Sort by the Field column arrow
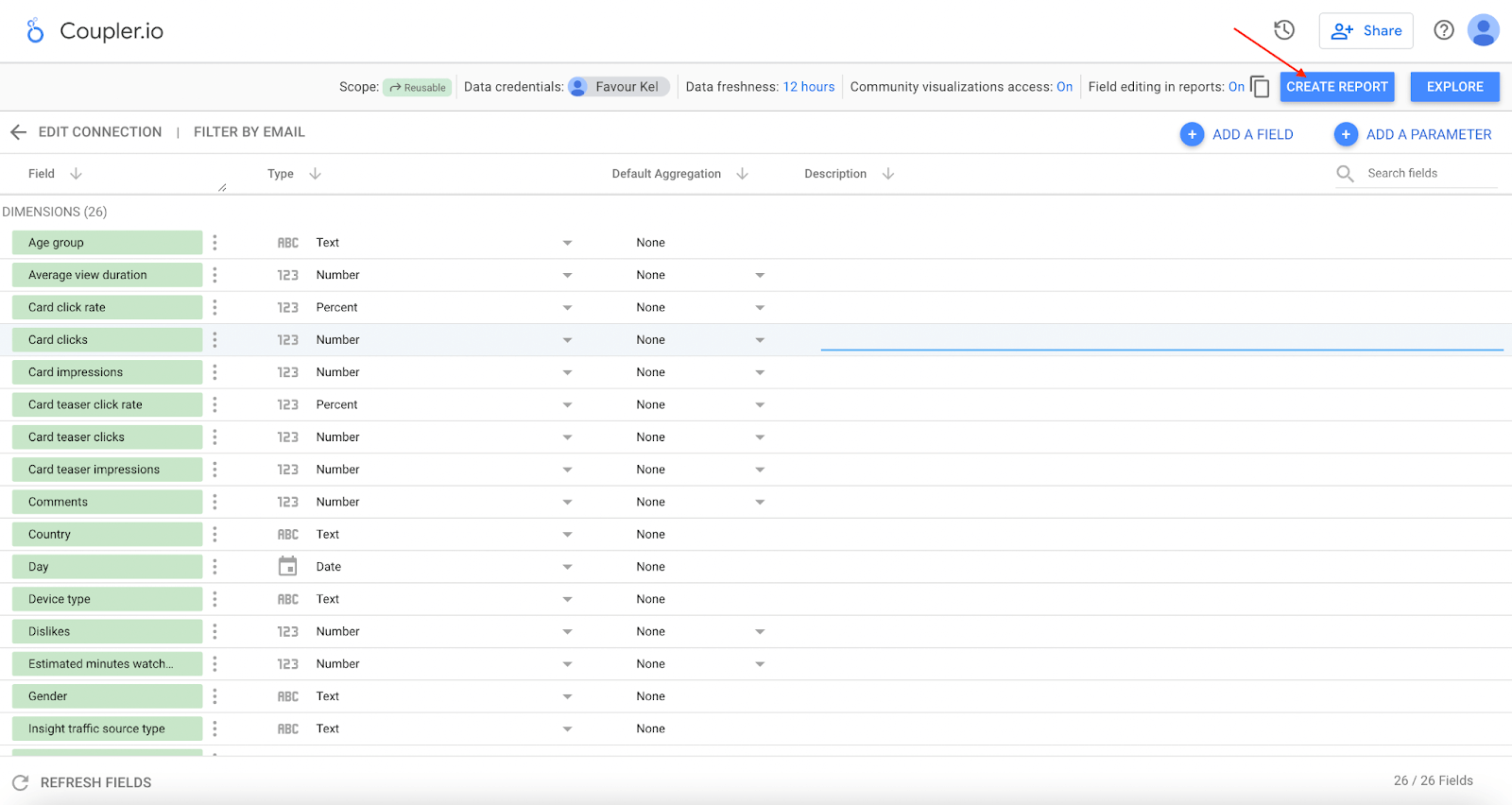 tap(77, 174)
